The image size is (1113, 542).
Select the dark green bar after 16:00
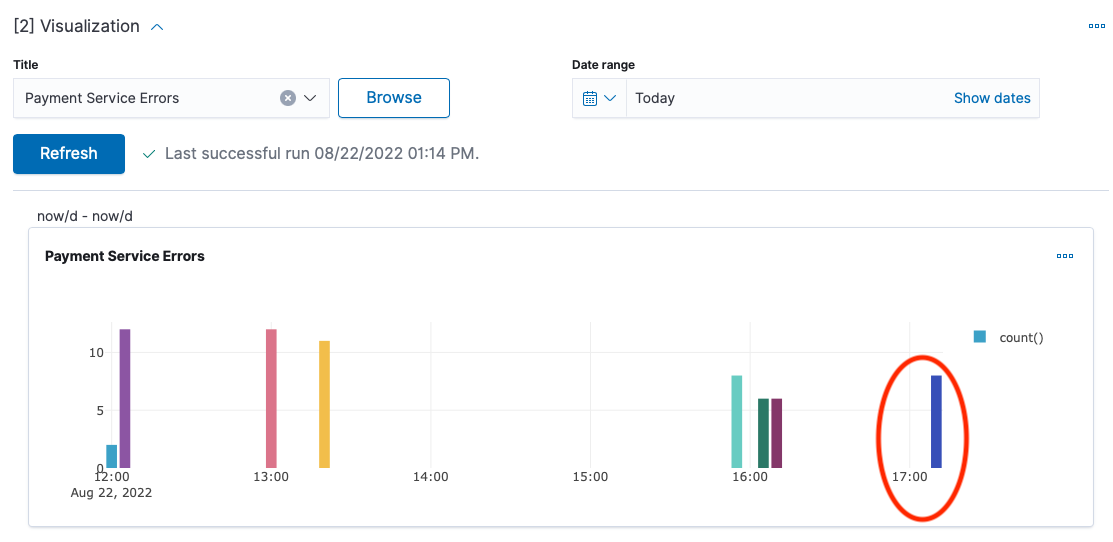tap(764, 433)
